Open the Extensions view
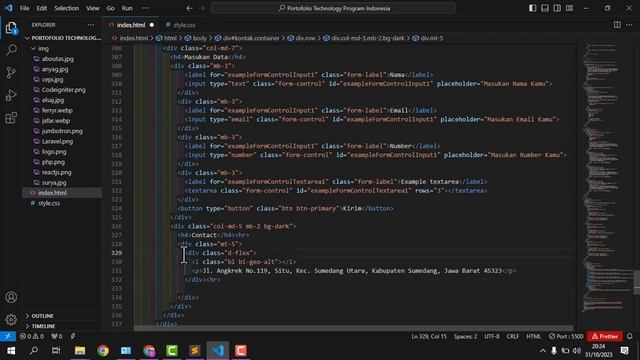This screenshot has width=640, height=360. pyautogui.click(x=11, y=118)
